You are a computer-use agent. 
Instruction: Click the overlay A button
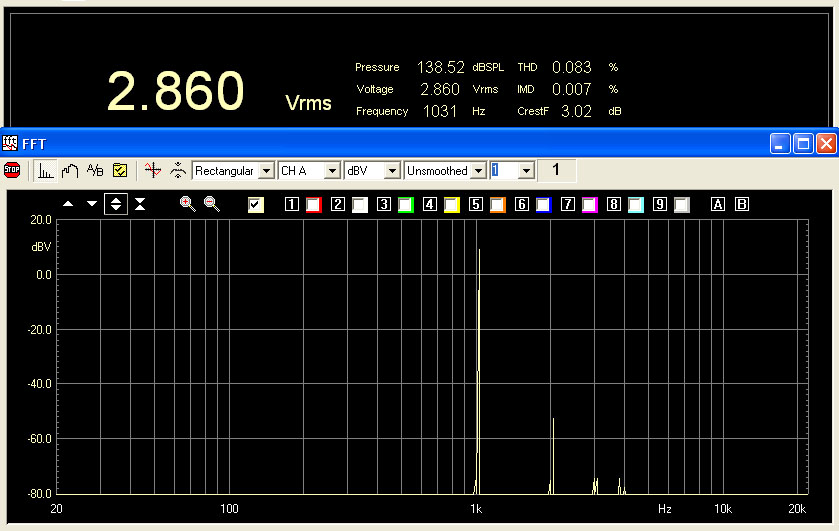[x=717, y=205]
